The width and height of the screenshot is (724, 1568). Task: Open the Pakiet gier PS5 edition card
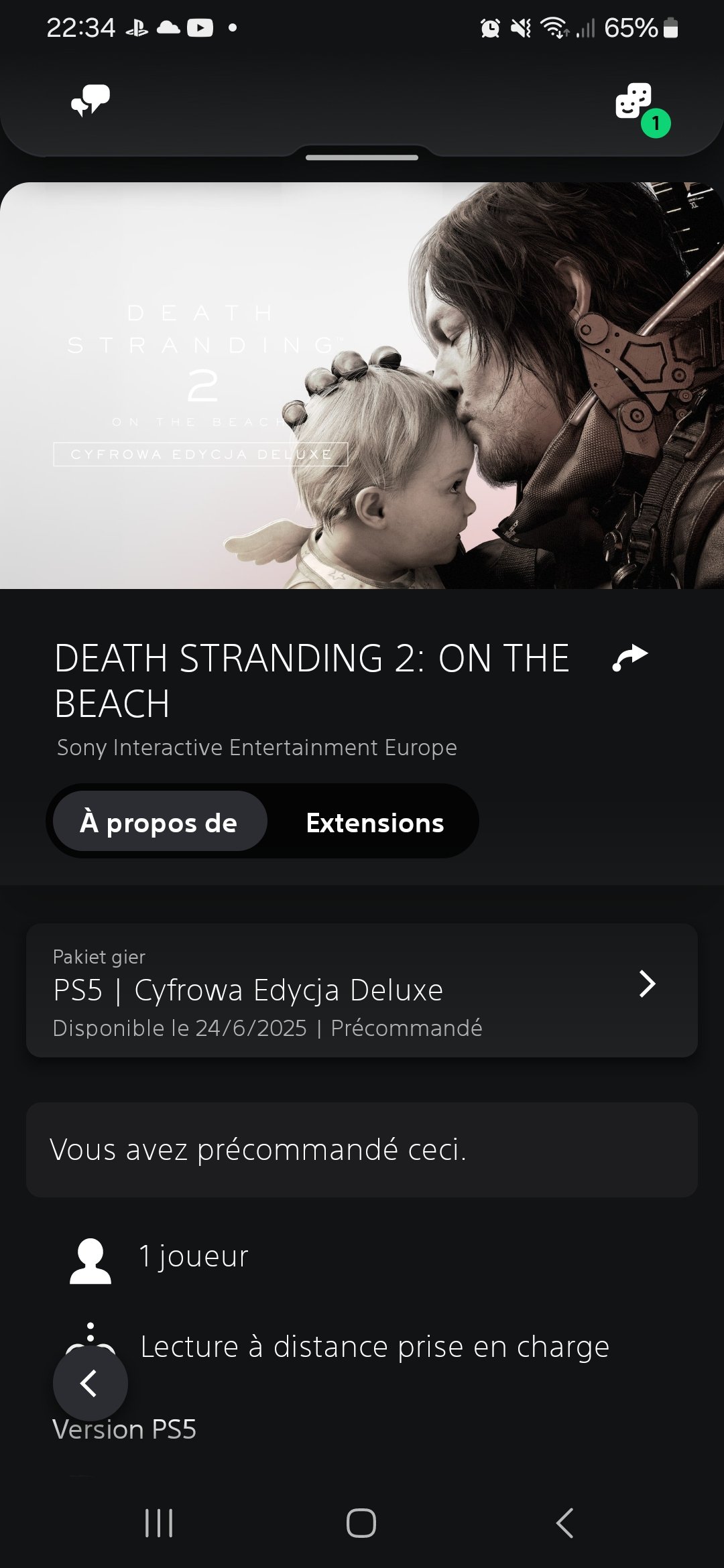(x=362, y=990)
